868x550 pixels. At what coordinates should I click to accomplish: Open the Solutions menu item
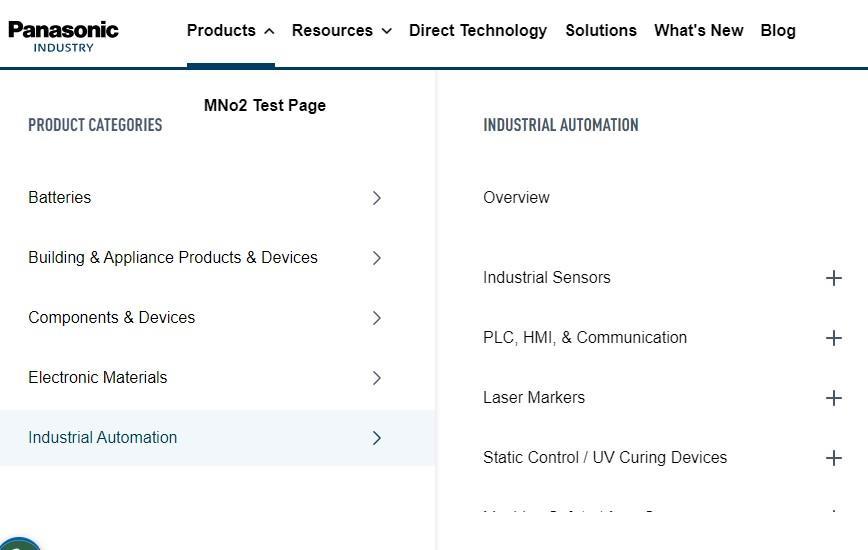[601, 30]
